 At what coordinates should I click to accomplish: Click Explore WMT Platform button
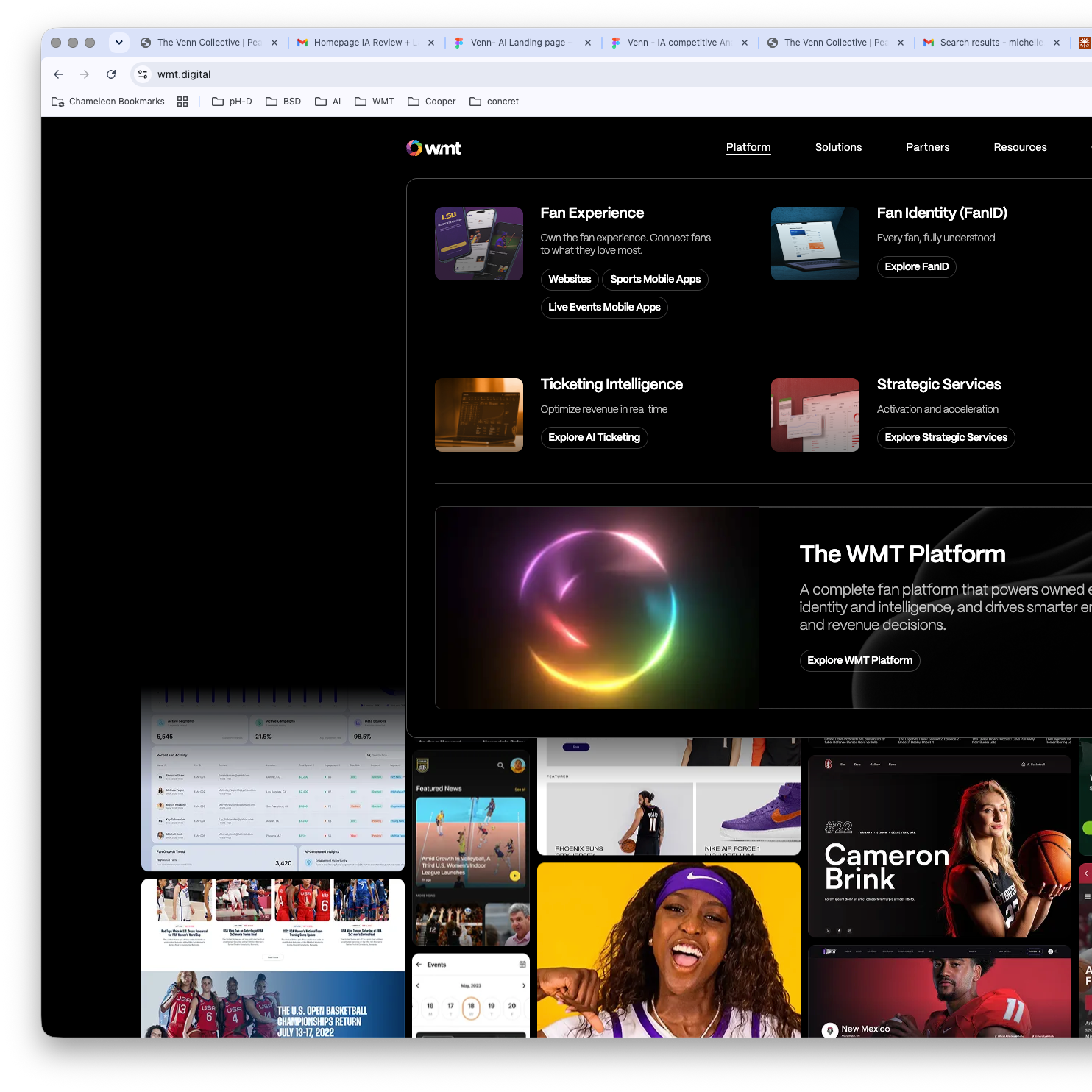tap(859, 661)
